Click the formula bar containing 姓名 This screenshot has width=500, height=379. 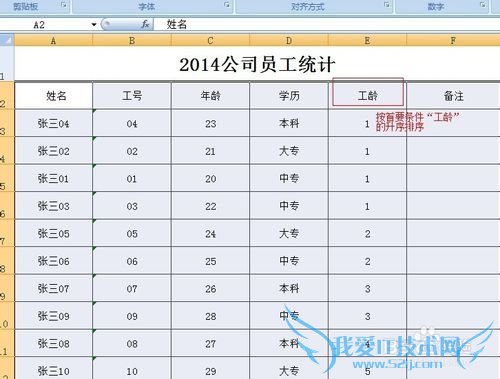[x=327, y=24]
